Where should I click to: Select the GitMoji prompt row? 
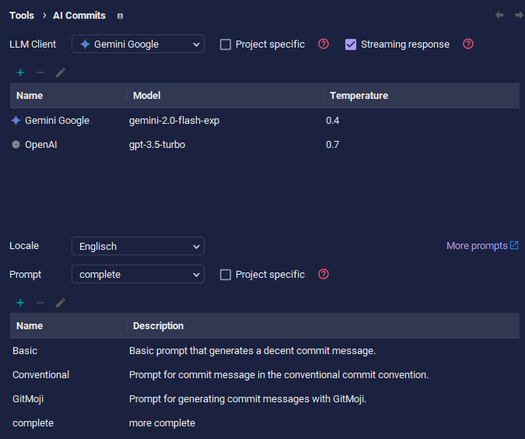265,399
